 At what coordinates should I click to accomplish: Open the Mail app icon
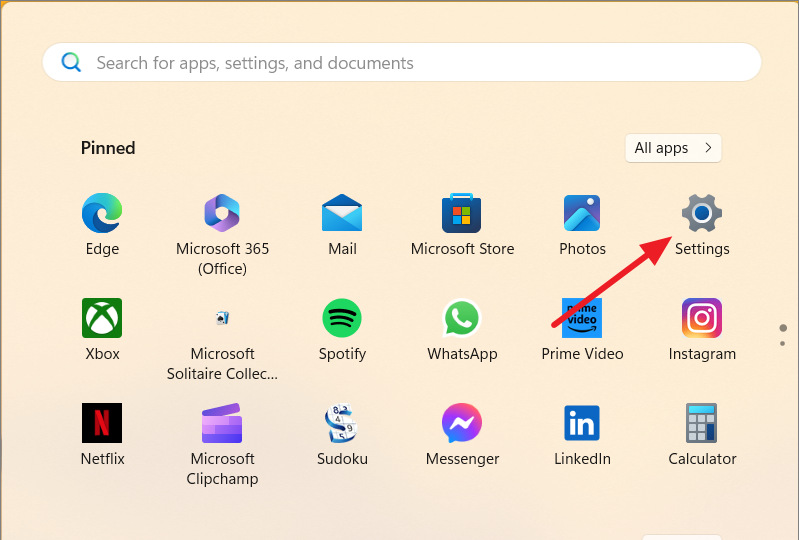(342, 213)
